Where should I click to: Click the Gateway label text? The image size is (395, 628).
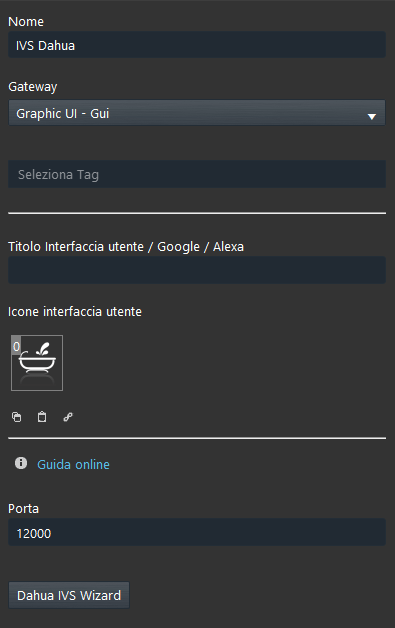coord(33,87)
